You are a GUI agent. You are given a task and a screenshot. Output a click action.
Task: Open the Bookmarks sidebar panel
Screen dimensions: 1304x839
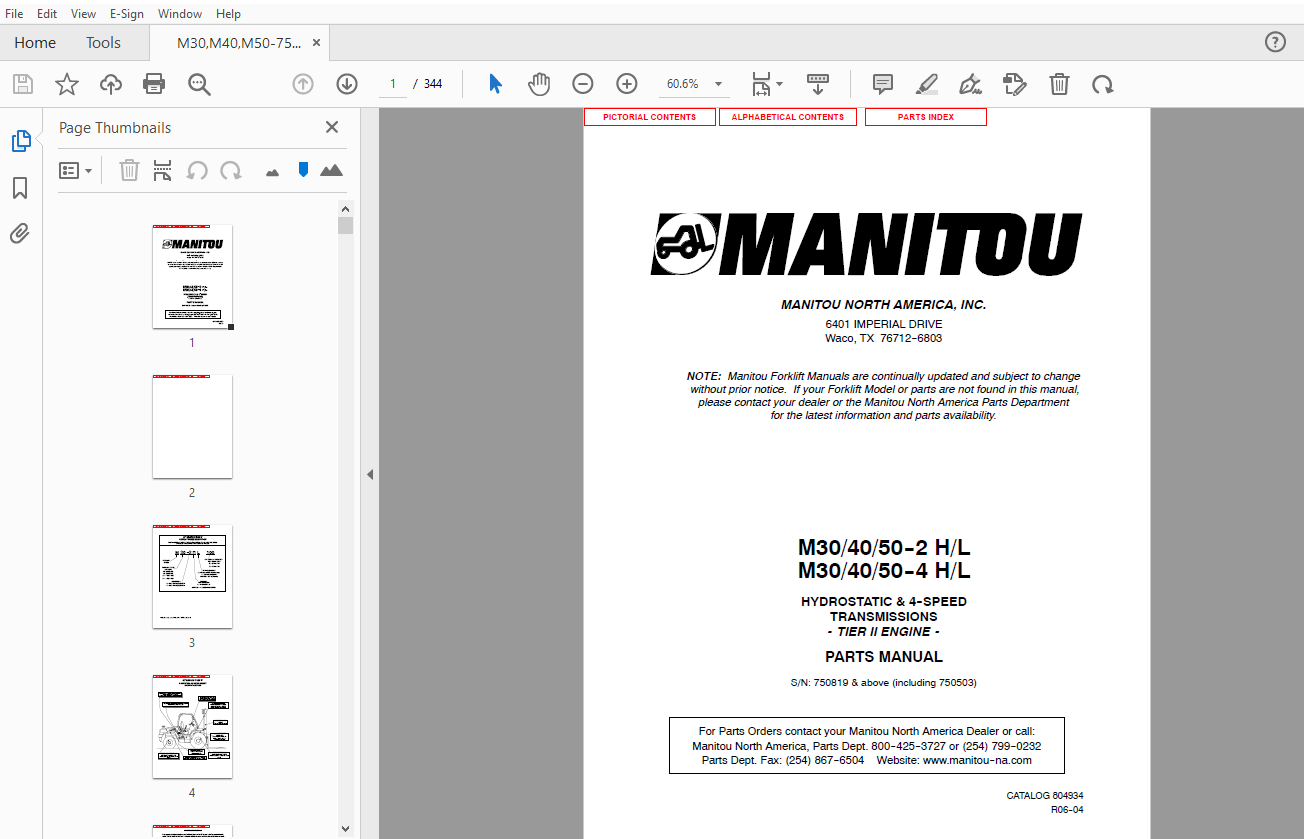click(20, 188)
